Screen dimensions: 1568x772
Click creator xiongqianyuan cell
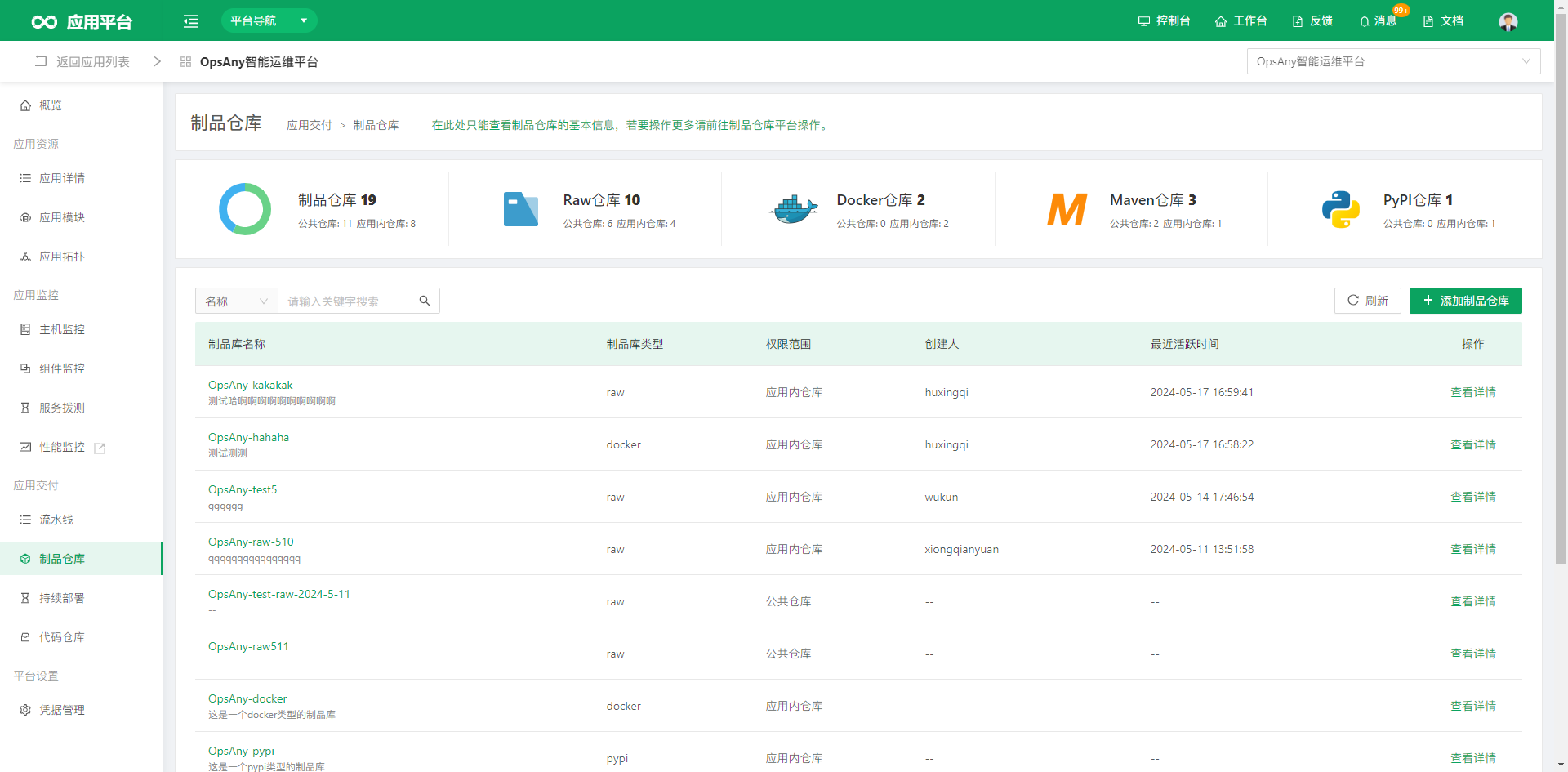962,549
